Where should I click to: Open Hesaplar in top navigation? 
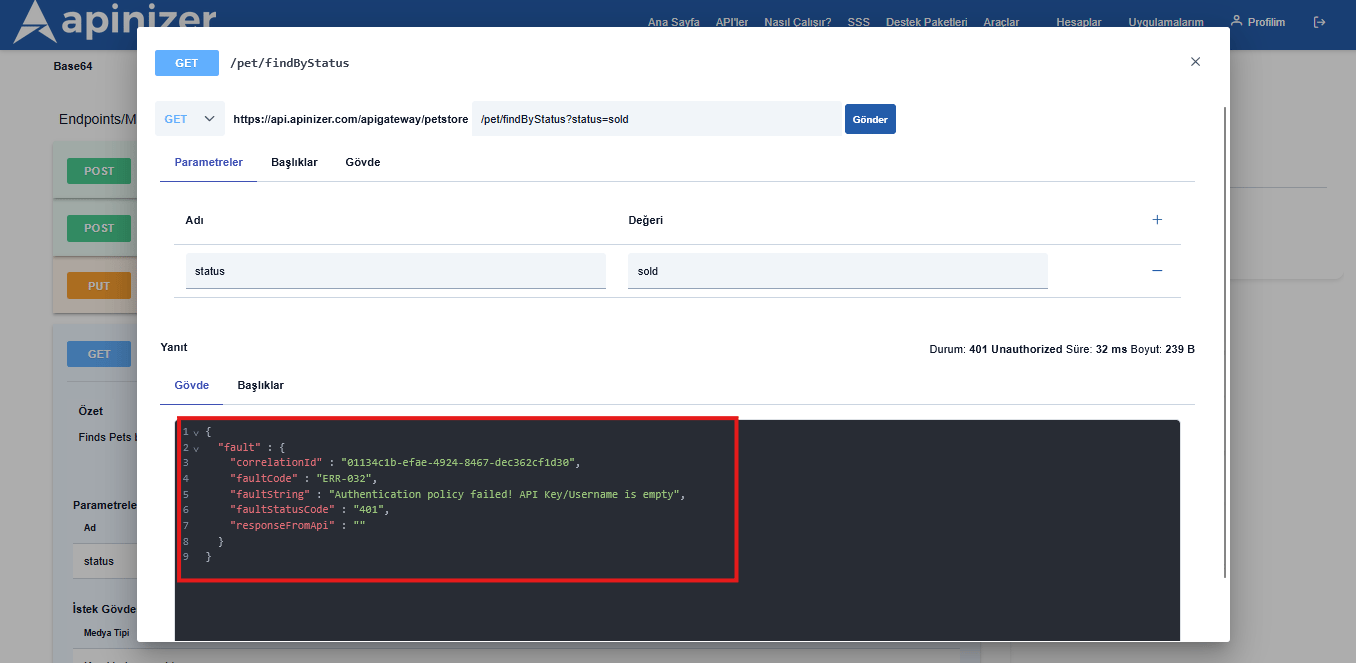(x=1079, y=22)
